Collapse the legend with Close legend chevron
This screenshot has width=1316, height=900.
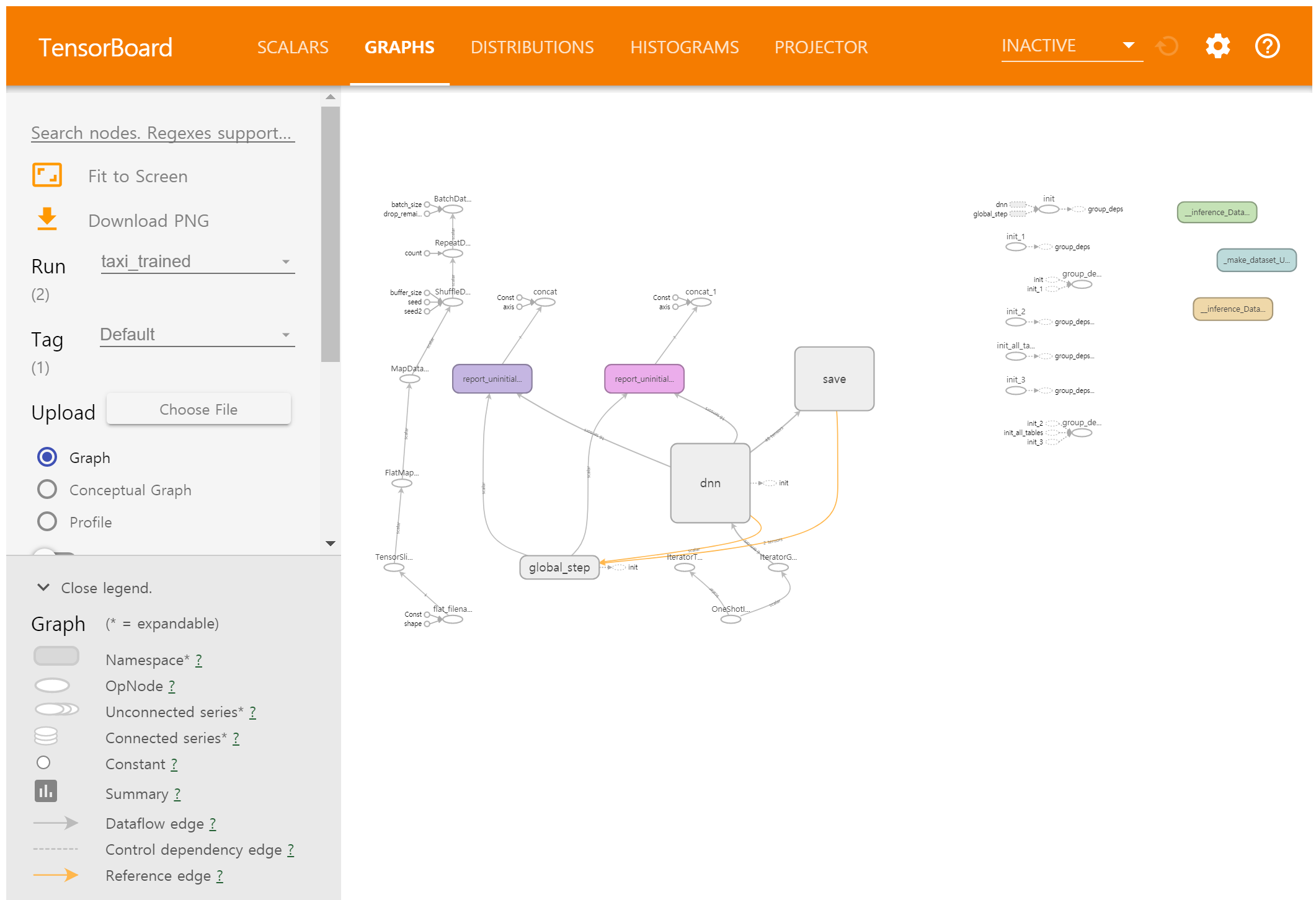tap(43, 588)
